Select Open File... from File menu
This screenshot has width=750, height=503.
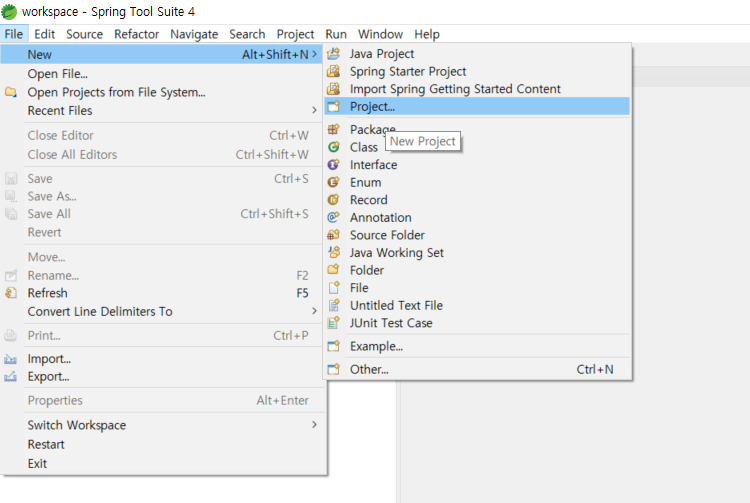(162, 74)
